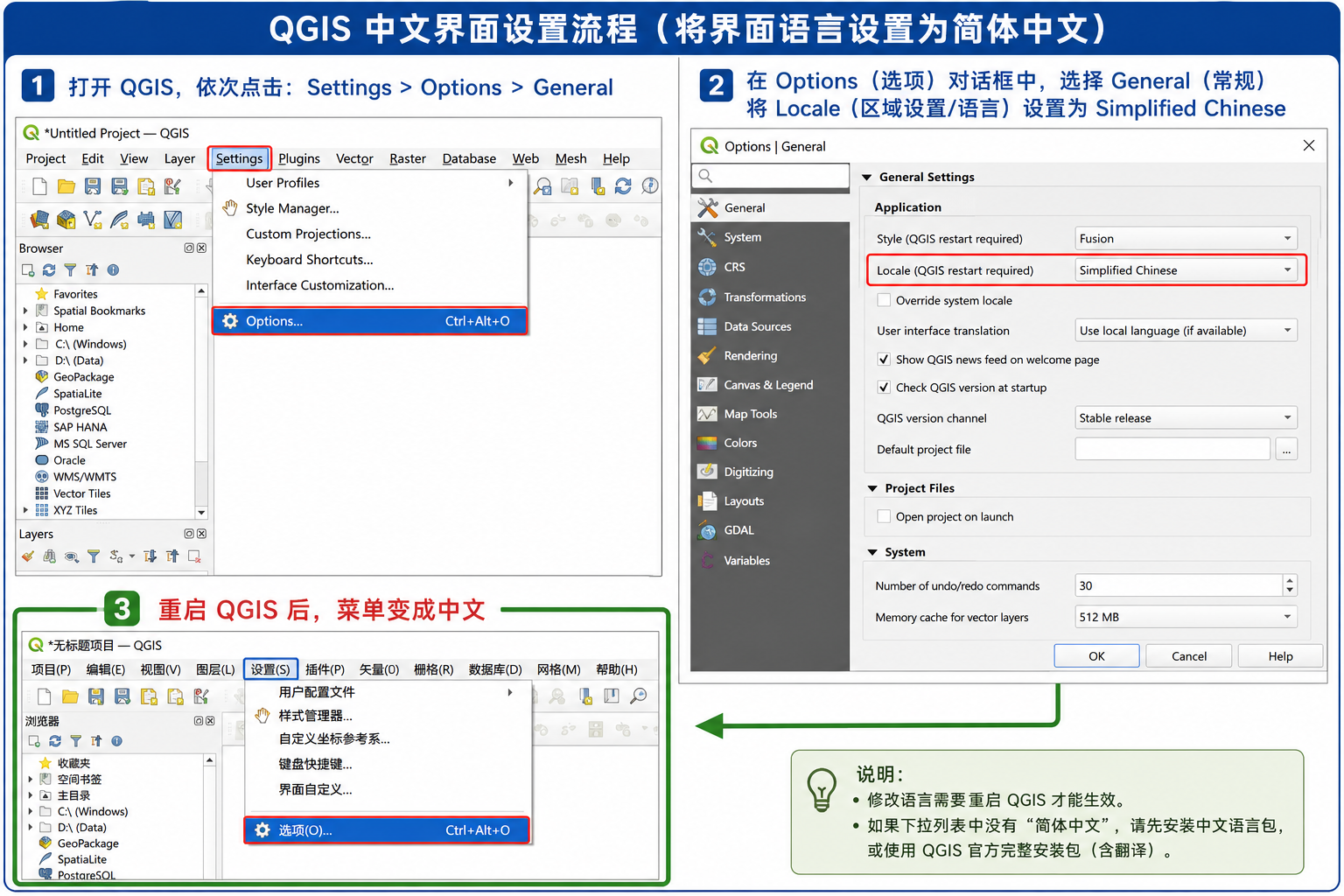This screenshot has height=896, width=1344.
Task: Click scroll-down arrow of English Browser panel
Action: coord(201,513)
